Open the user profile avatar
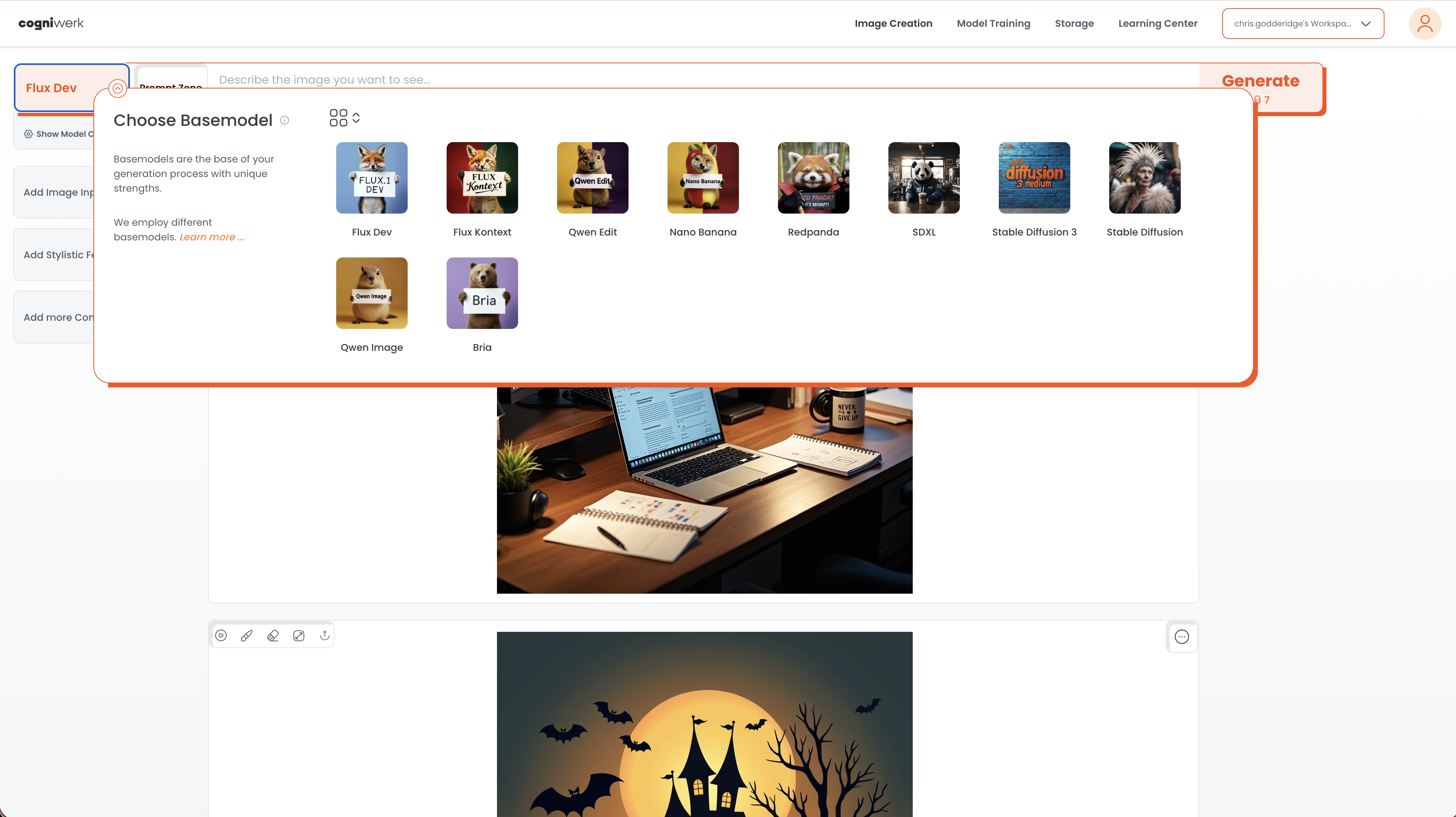The image size is (1456, 817). (x=1424, y=24)
